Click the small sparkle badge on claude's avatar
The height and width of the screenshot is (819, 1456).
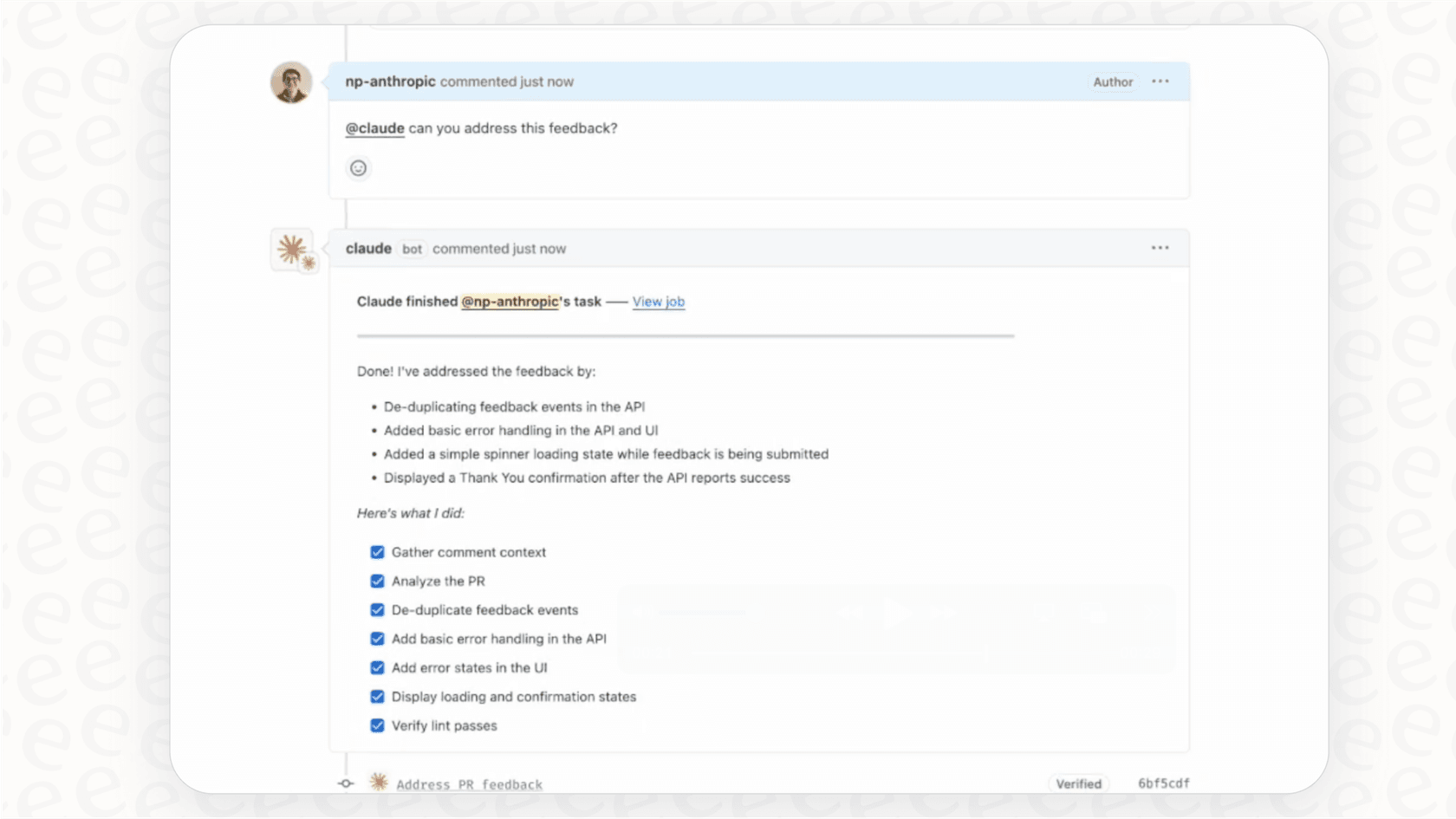(x=309, y=263)
